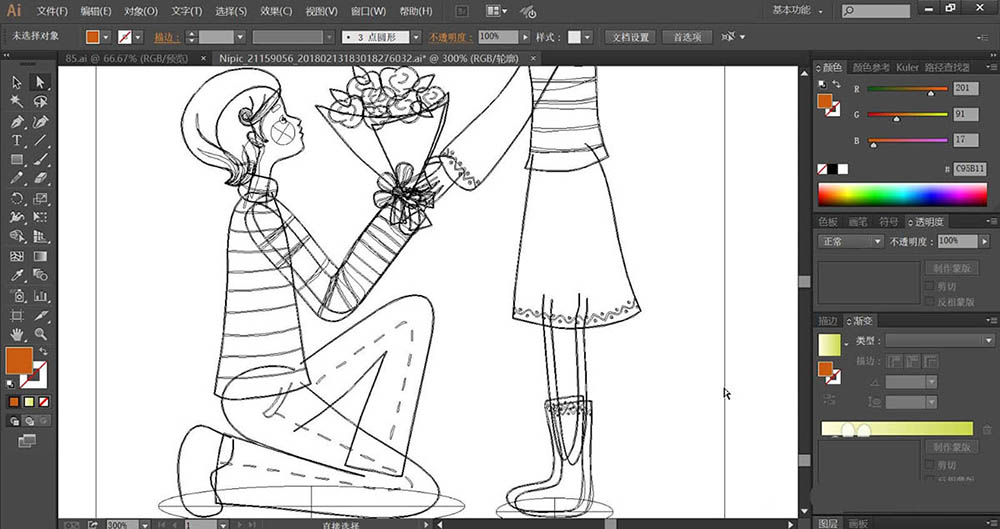The width and height of the screenshot is (1000, 529).
Task: Set paint mode to None in toolbox
Action: click(43, 402)
